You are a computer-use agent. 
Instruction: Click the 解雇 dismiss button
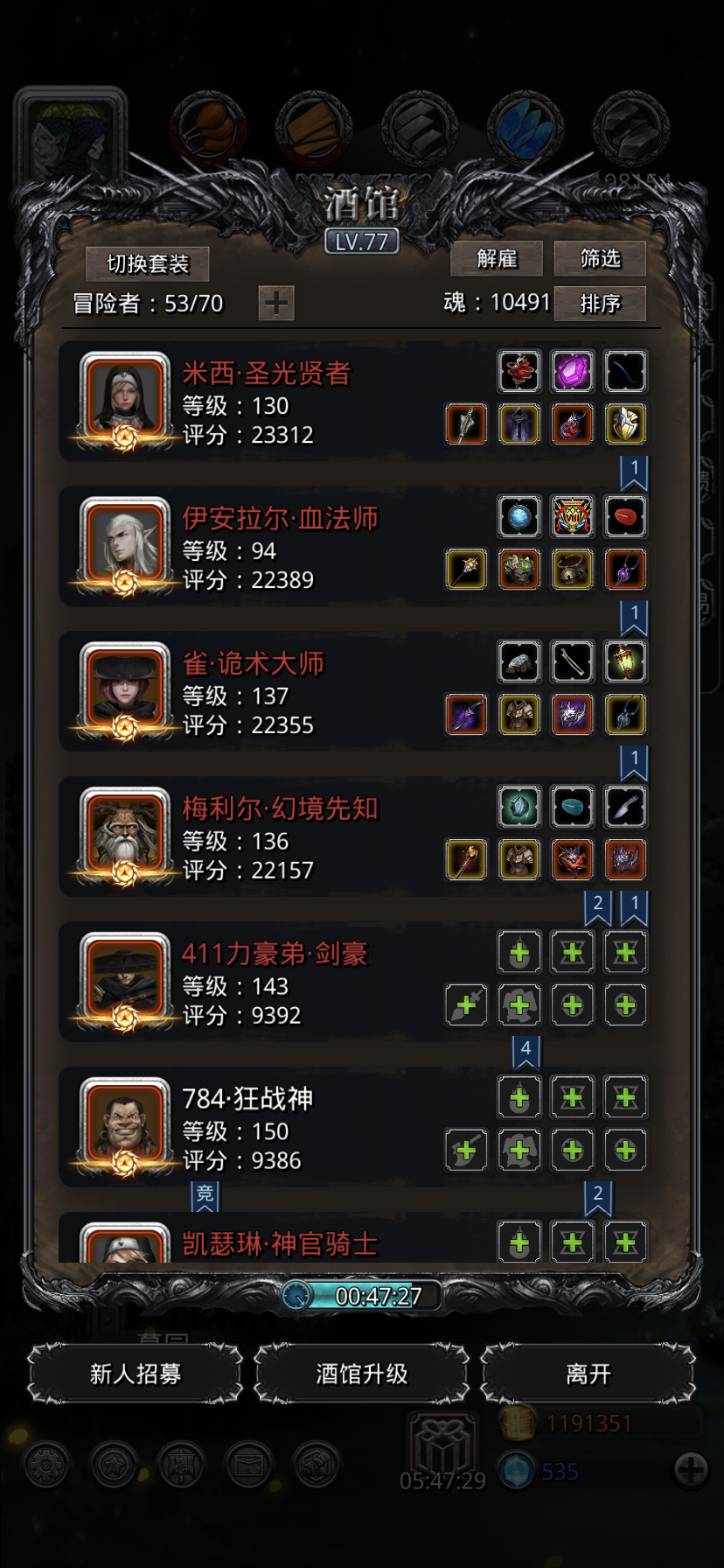(x=497, y=258)
